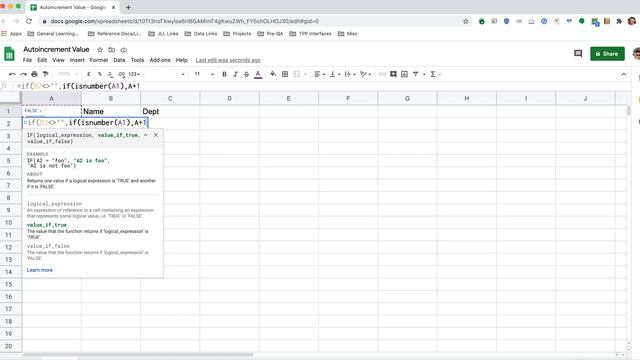The height and width of the screenshot is (360, 640).
Task: Toggle bold formatting
Action: pyautogui.click(x=224, y=74)
